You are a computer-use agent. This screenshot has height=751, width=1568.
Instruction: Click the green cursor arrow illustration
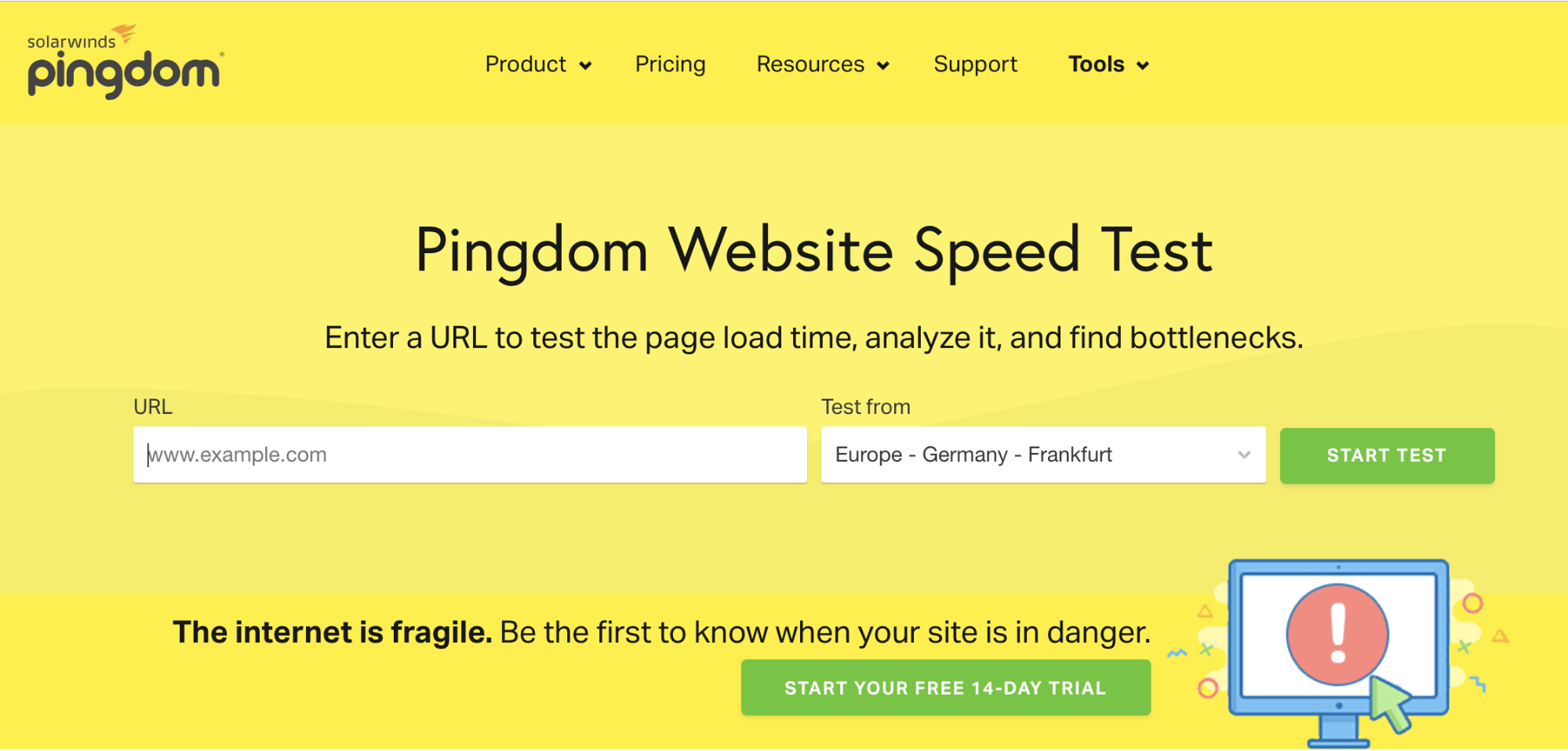[1390, 704]
